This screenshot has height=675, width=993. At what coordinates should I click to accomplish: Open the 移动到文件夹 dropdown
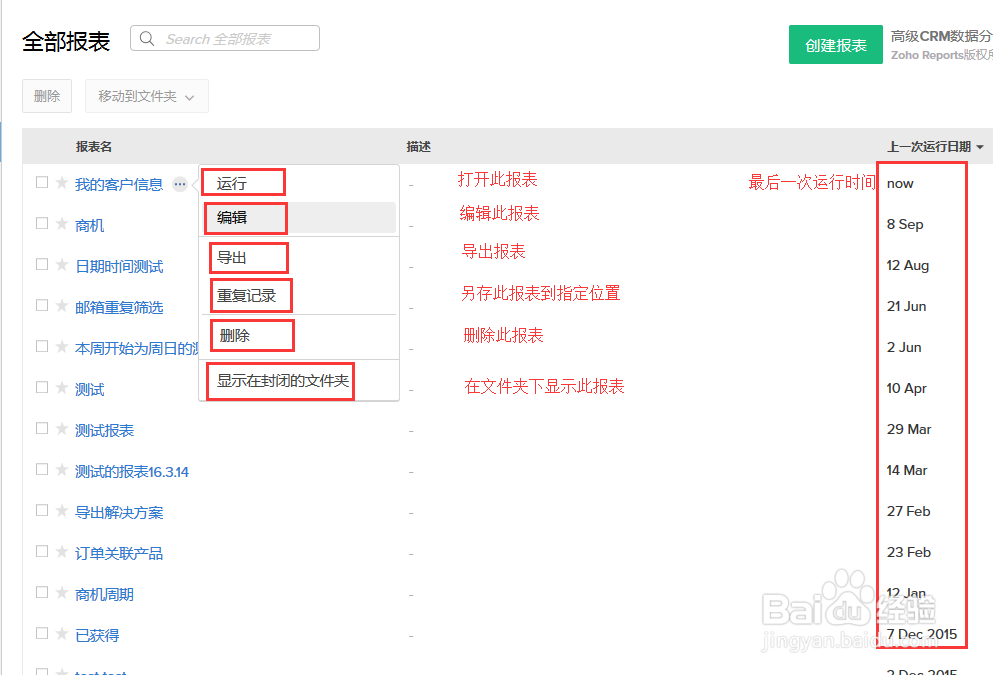tap(146, 97)
